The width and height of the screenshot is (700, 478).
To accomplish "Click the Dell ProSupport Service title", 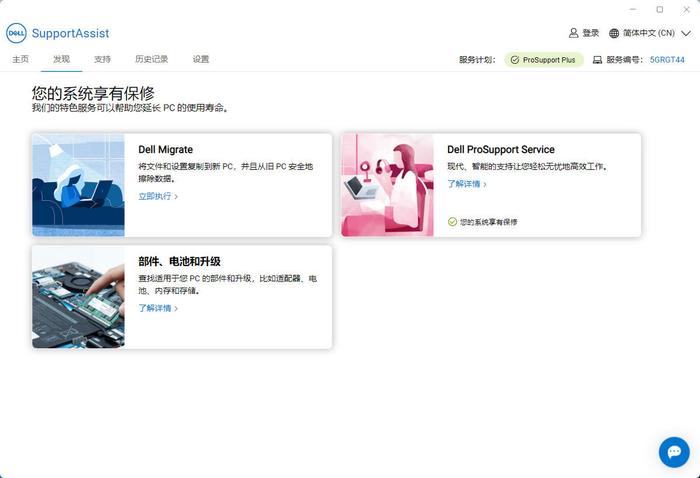I will pos(501,150).
